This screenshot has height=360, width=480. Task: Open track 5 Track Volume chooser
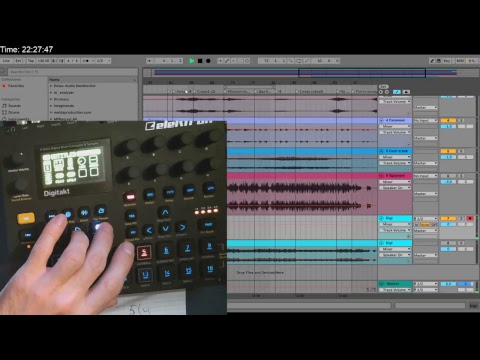coord(395,163)
